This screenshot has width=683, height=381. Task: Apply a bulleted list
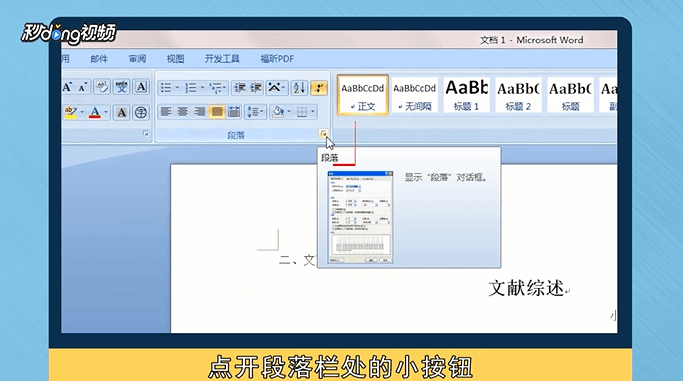tap(166, 88)
